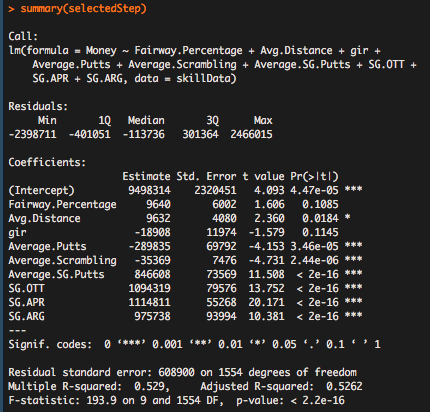Click the 'Residuals:' heading
The height and width of the screenshot is (412, 430).
click(38, 106)
